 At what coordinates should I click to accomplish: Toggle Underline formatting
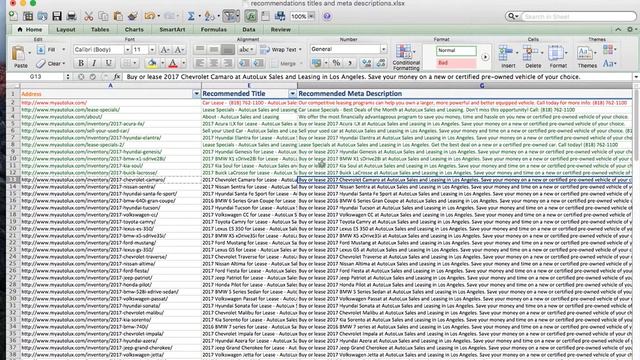108,63
